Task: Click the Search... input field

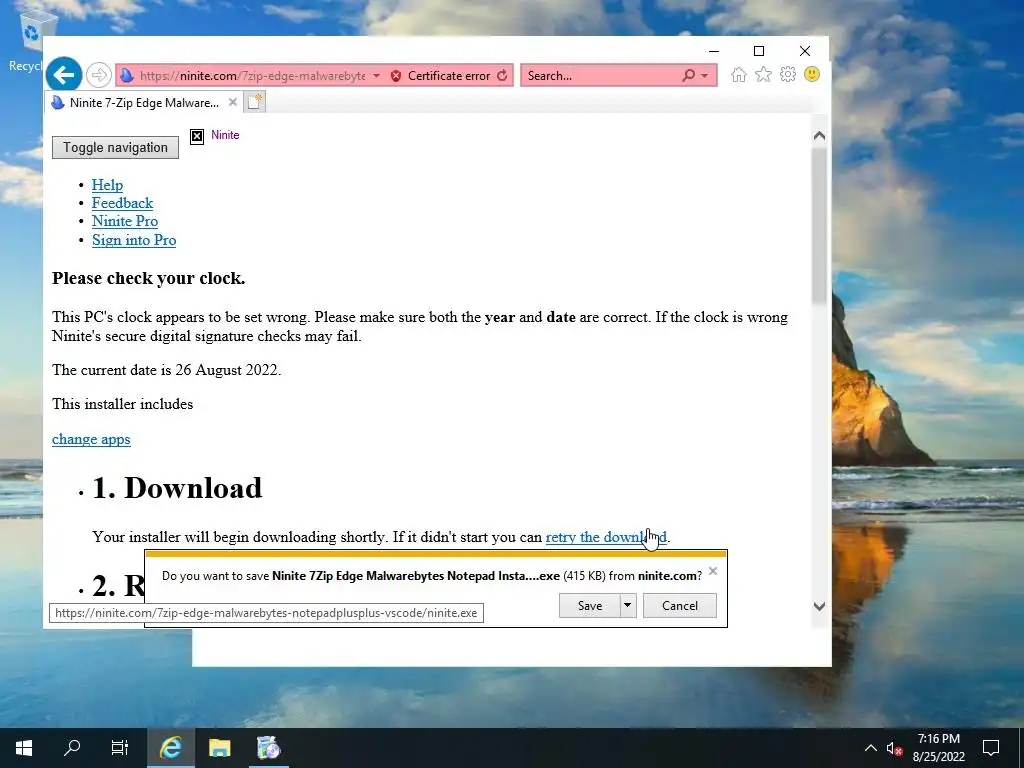Action: [x=601, y=76]
